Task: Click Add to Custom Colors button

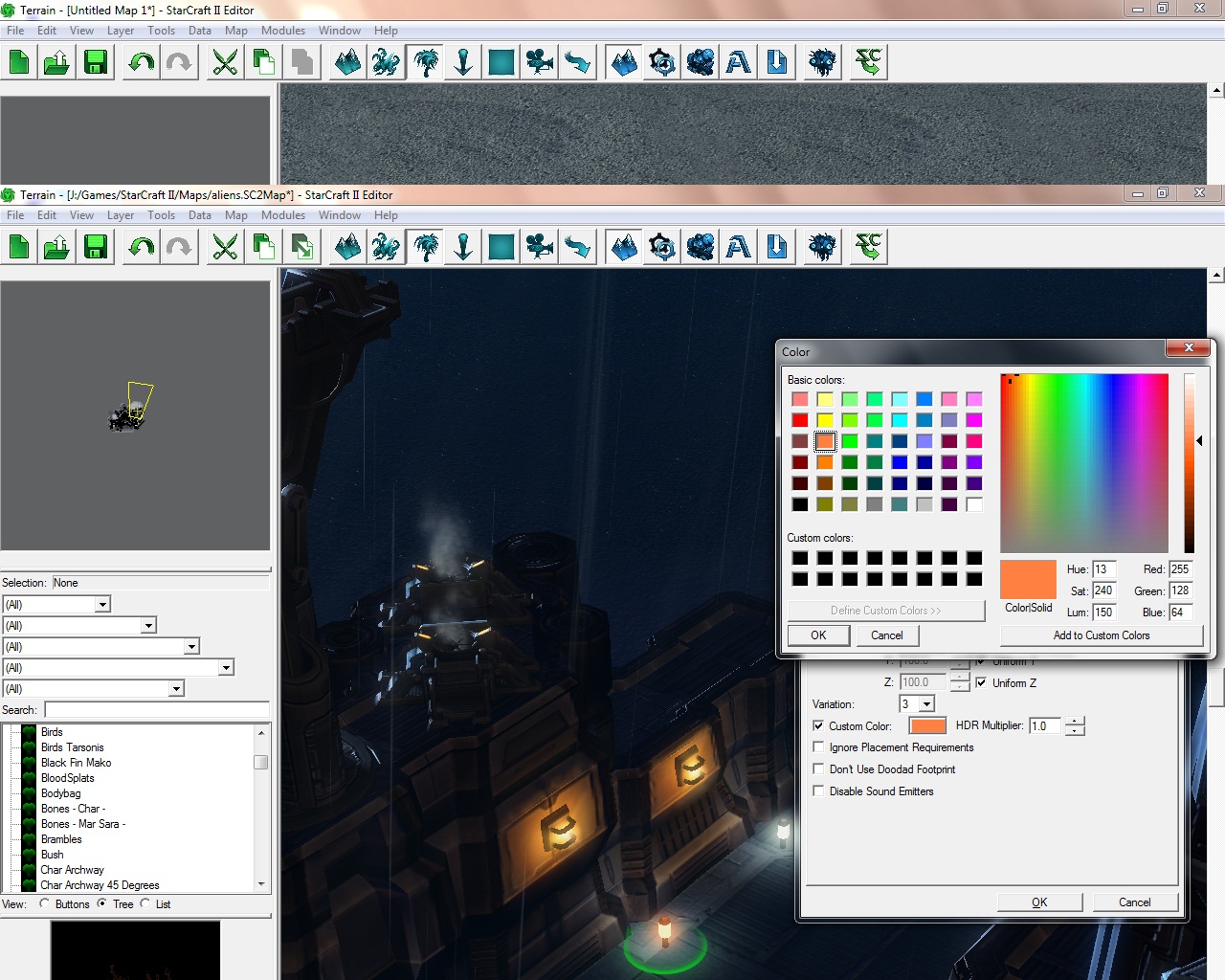Action: pos(1101,635)
